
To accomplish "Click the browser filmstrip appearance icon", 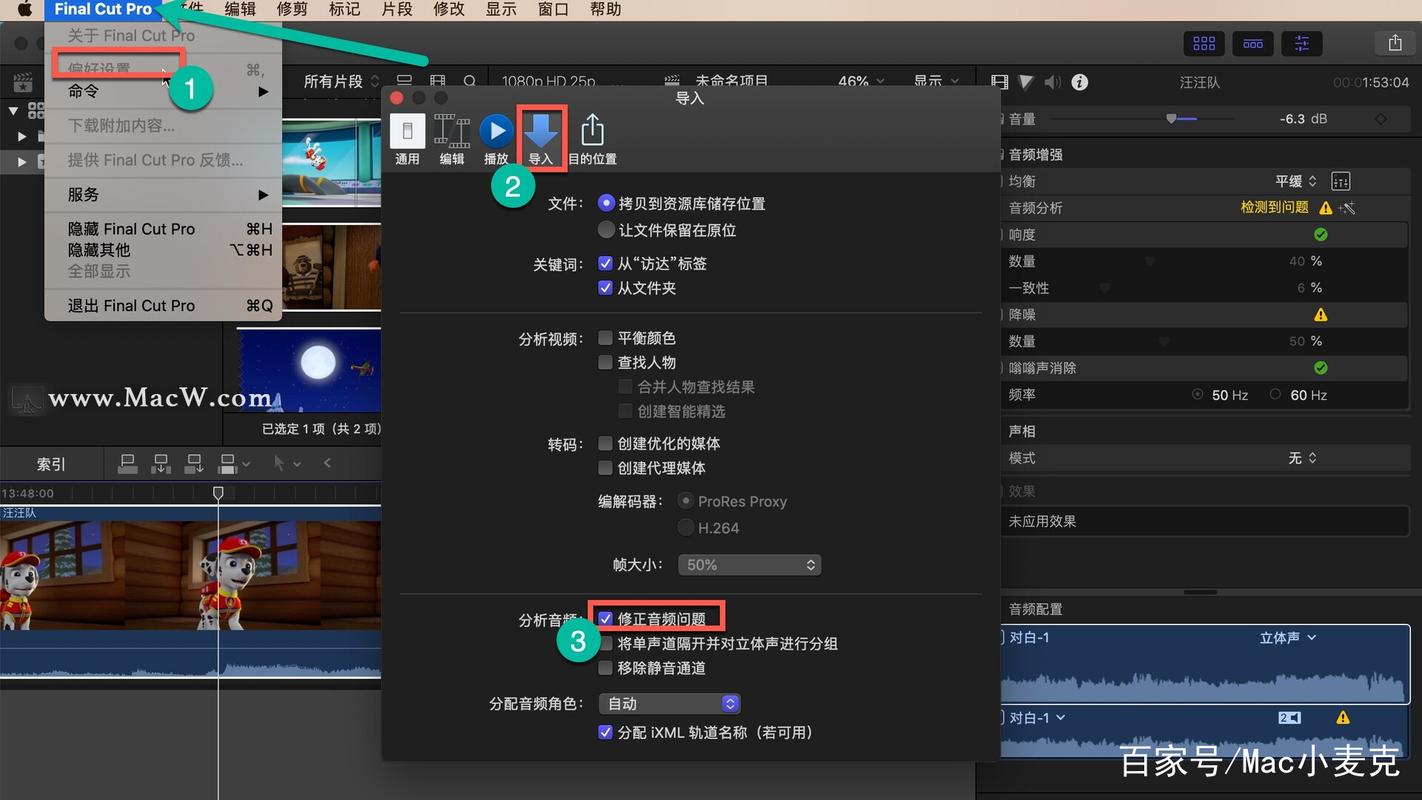I will [438, 82].
